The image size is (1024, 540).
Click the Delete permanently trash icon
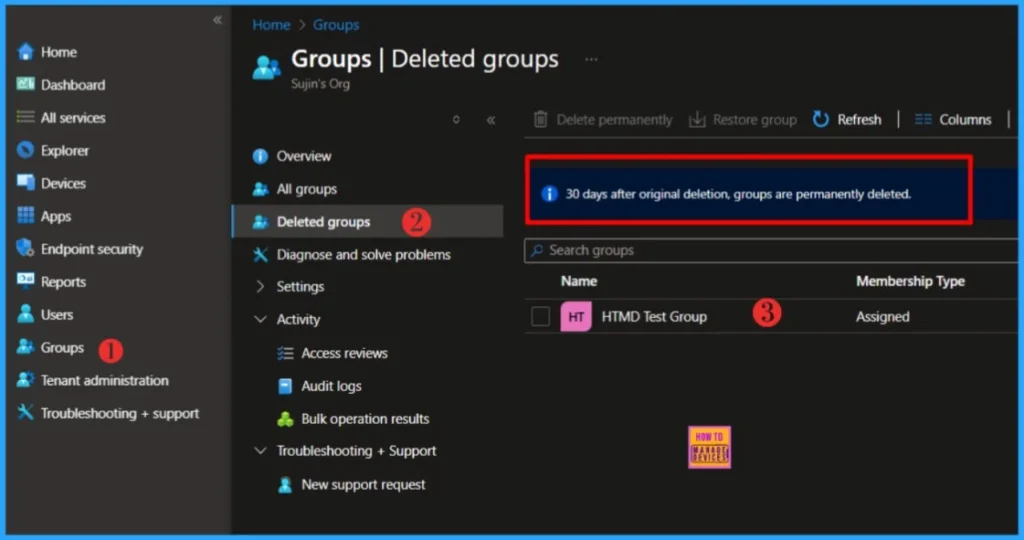[x=540, y=119]
